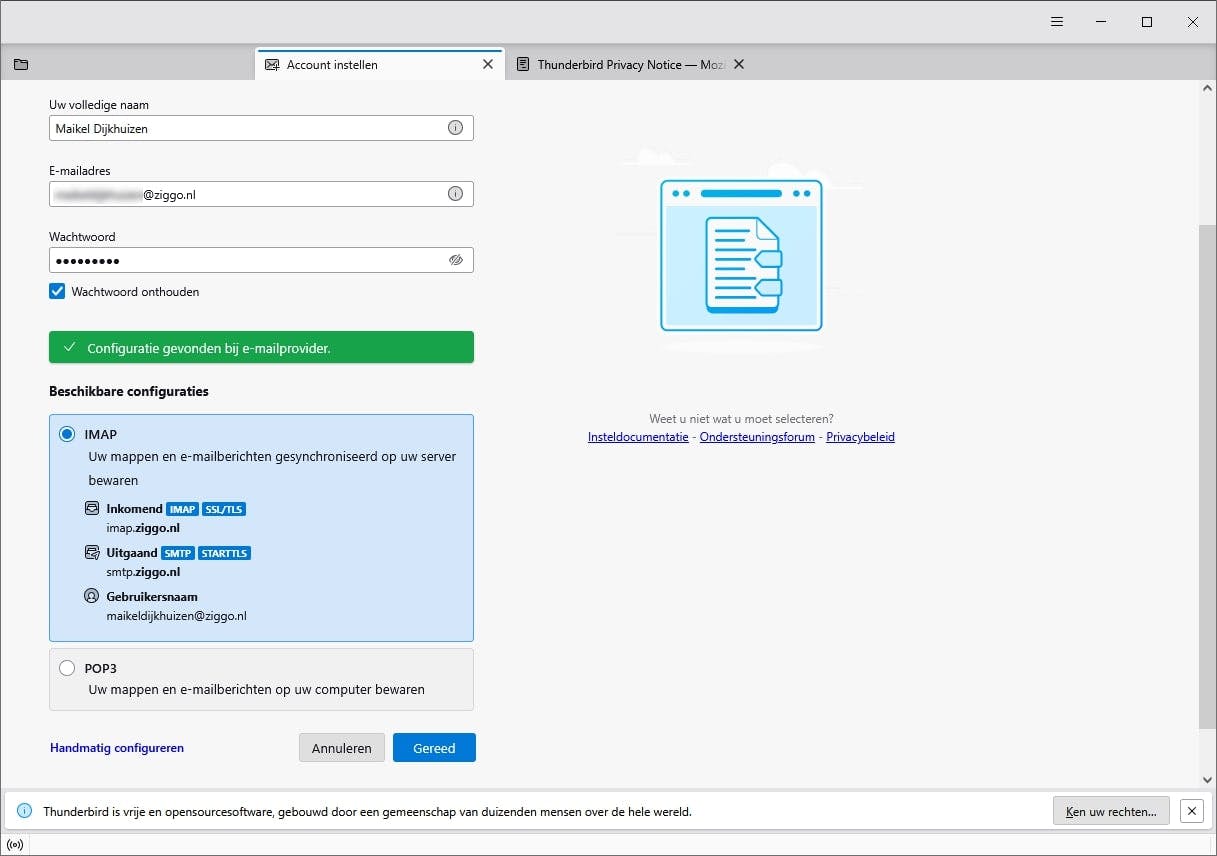This screenshot has height=856, width=1217.
Task: Uncheck Wachtwoord onthouden
Action: (57, 292)
